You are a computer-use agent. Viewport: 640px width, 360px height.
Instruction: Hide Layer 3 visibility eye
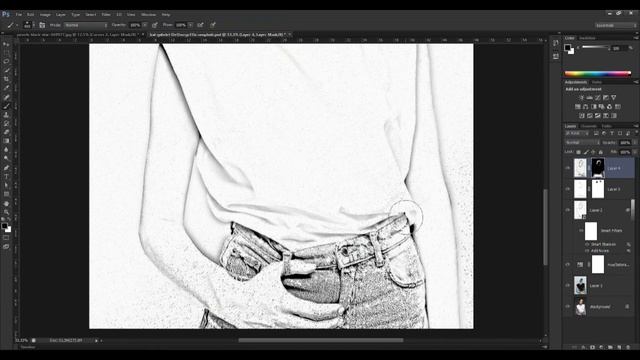(x=568, y=189)
